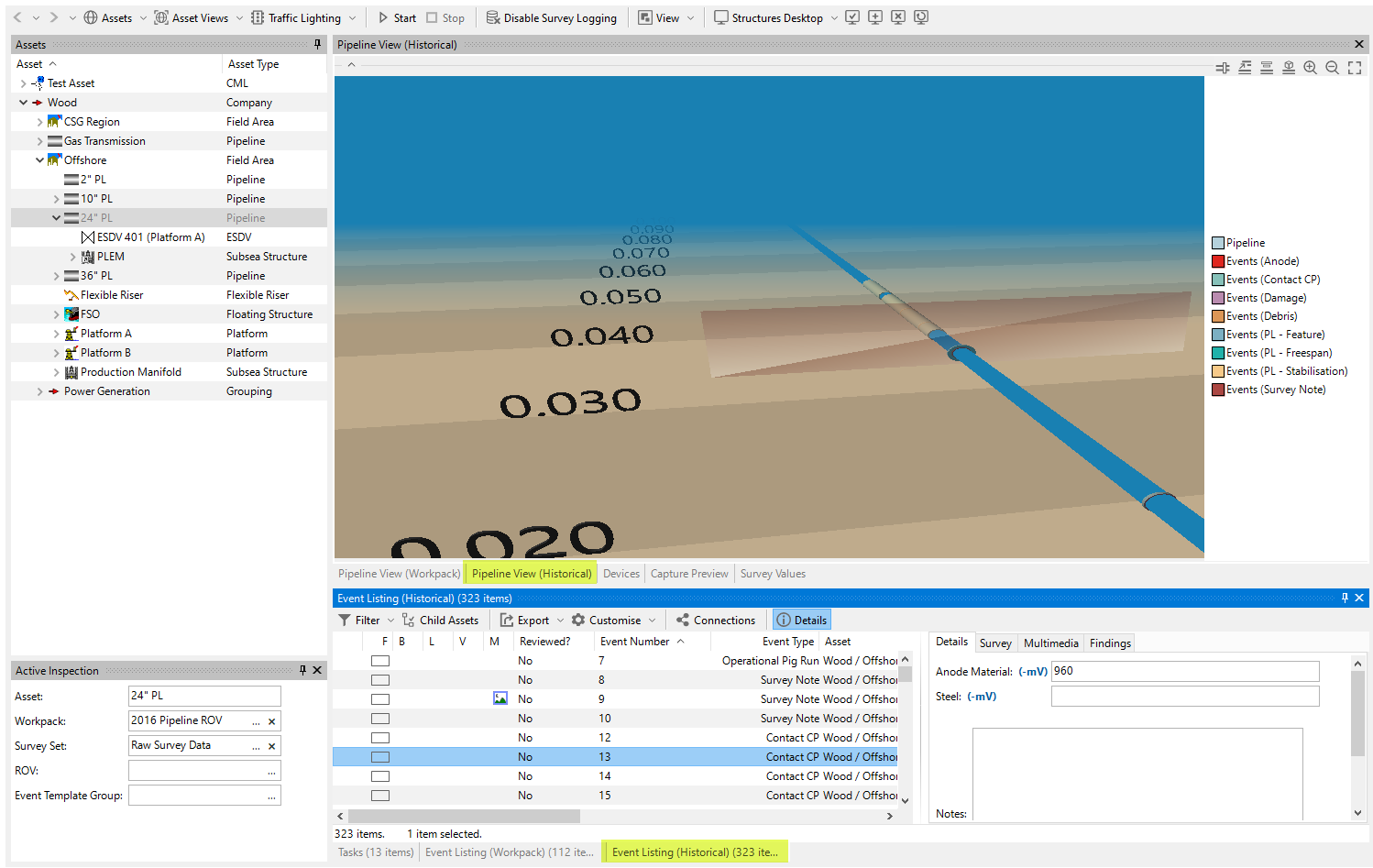Browse Workpack with ellipsis button
The image size is (1373, 868).
pyautogui.click(x=257, y=721)
